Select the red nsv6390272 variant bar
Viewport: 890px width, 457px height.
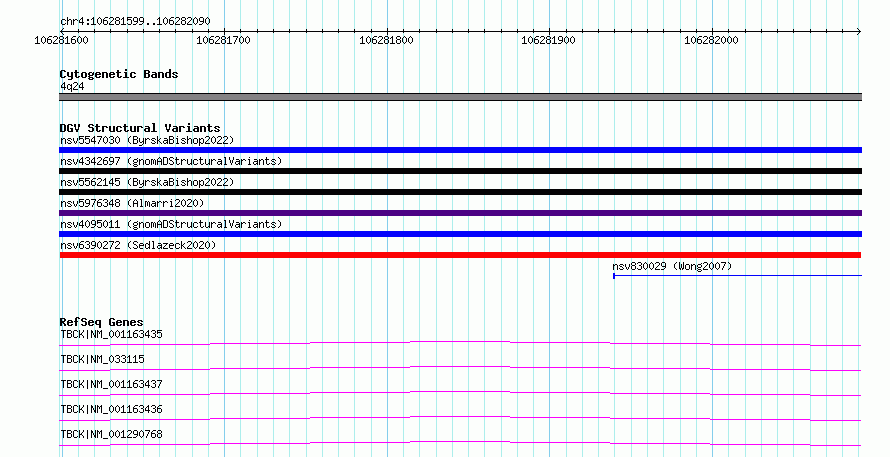tap(460, 255)
